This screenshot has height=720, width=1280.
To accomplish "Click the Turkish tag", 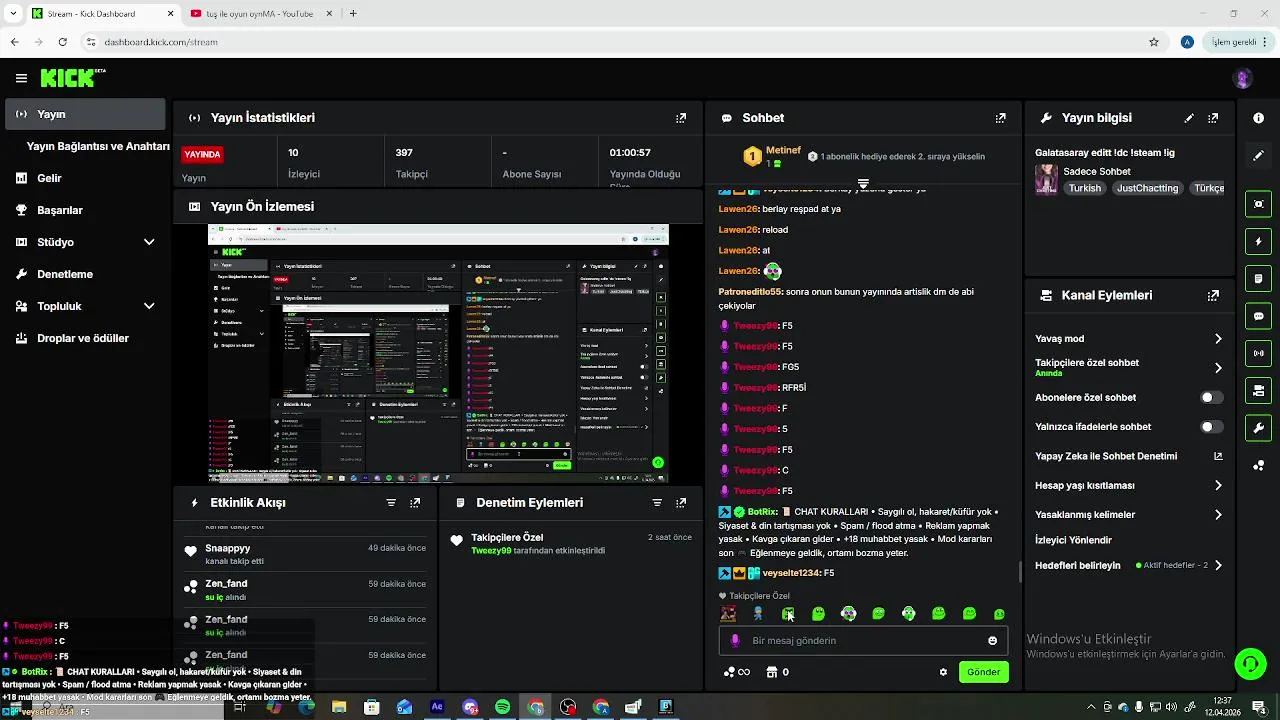I will [x=1084, y=188].
